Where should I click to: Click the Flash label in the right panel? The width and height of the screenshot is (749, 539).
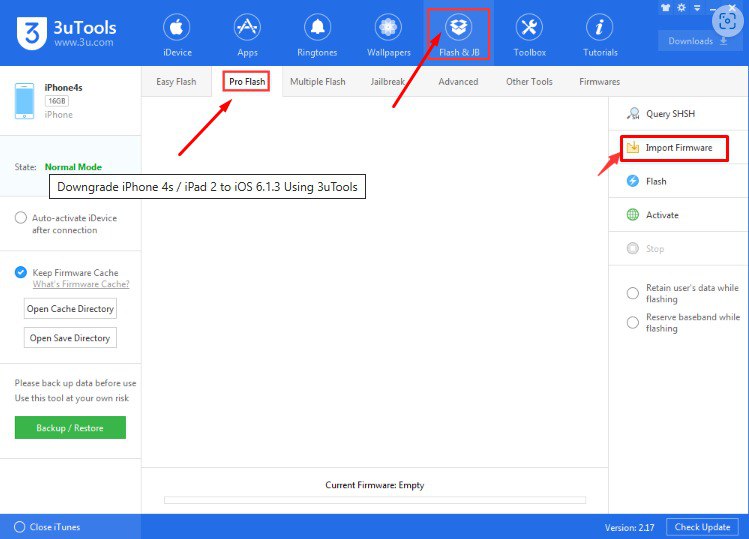tap(656, 182)
